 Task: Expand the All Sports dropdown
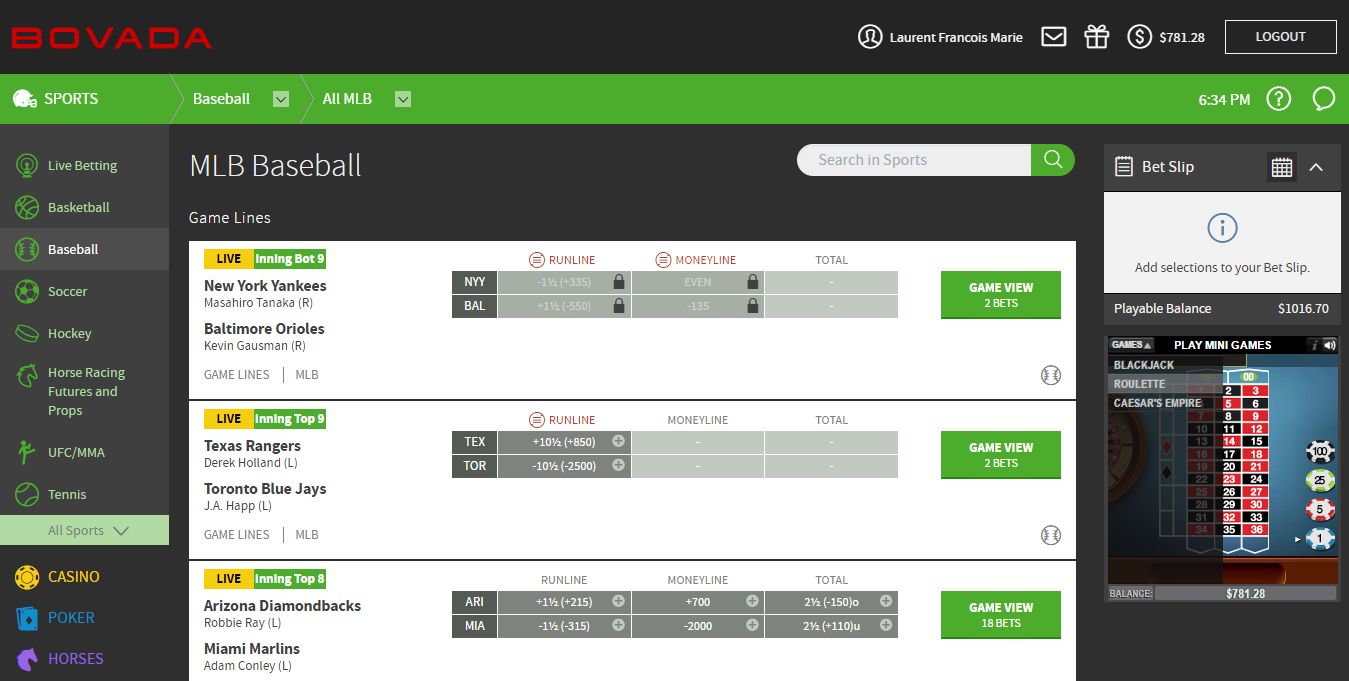coord(84,531)
